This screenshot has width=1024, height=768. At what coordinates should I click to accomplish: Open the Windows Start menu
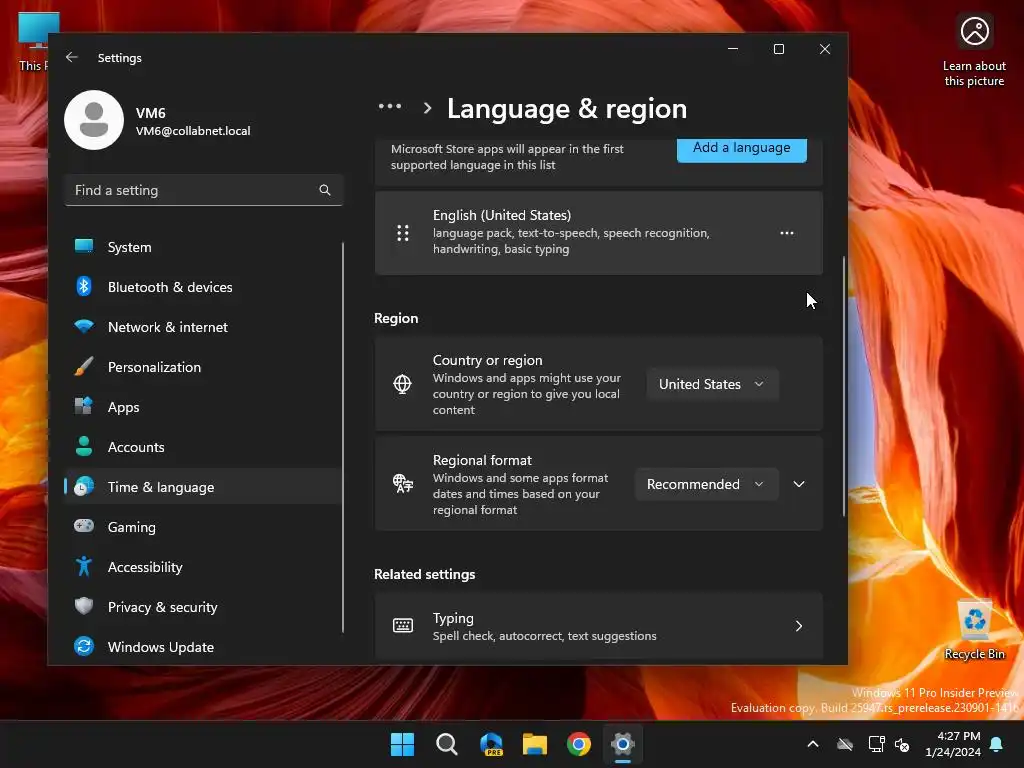tap(402, 744)
